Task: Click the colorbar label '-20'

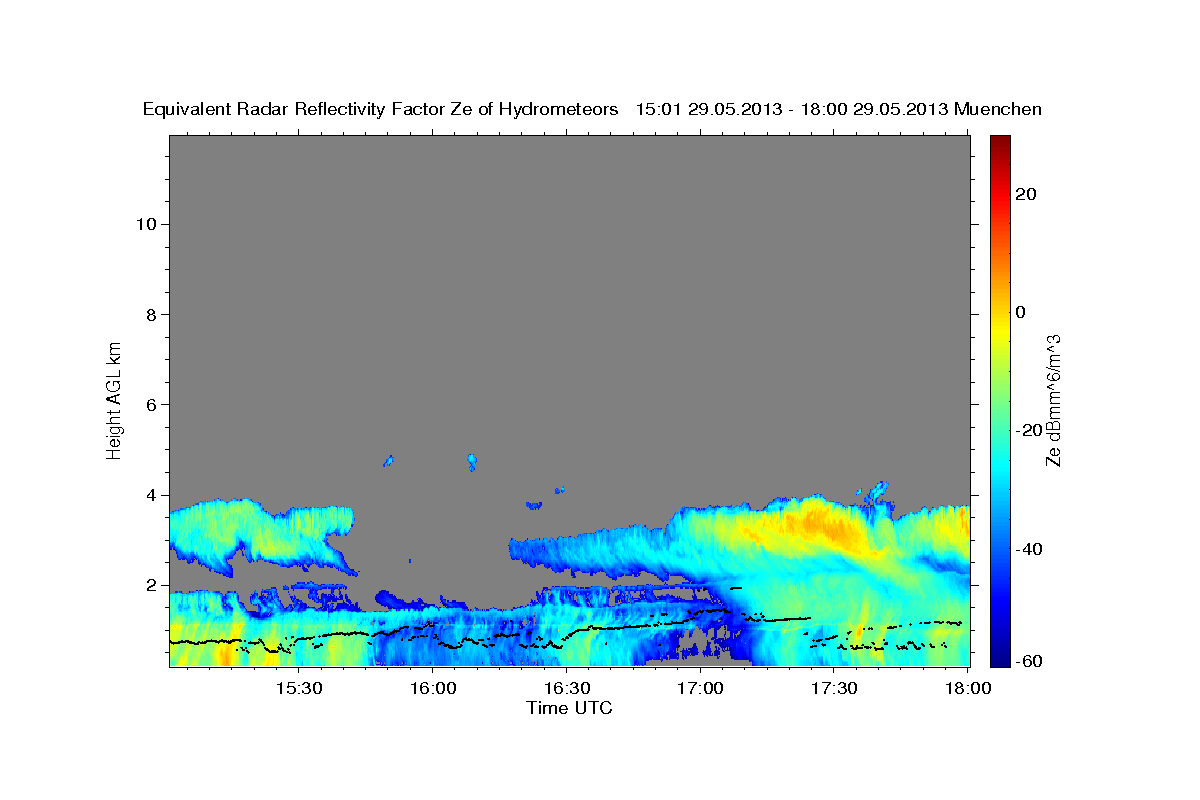Action: click(x=1030, y=430)
